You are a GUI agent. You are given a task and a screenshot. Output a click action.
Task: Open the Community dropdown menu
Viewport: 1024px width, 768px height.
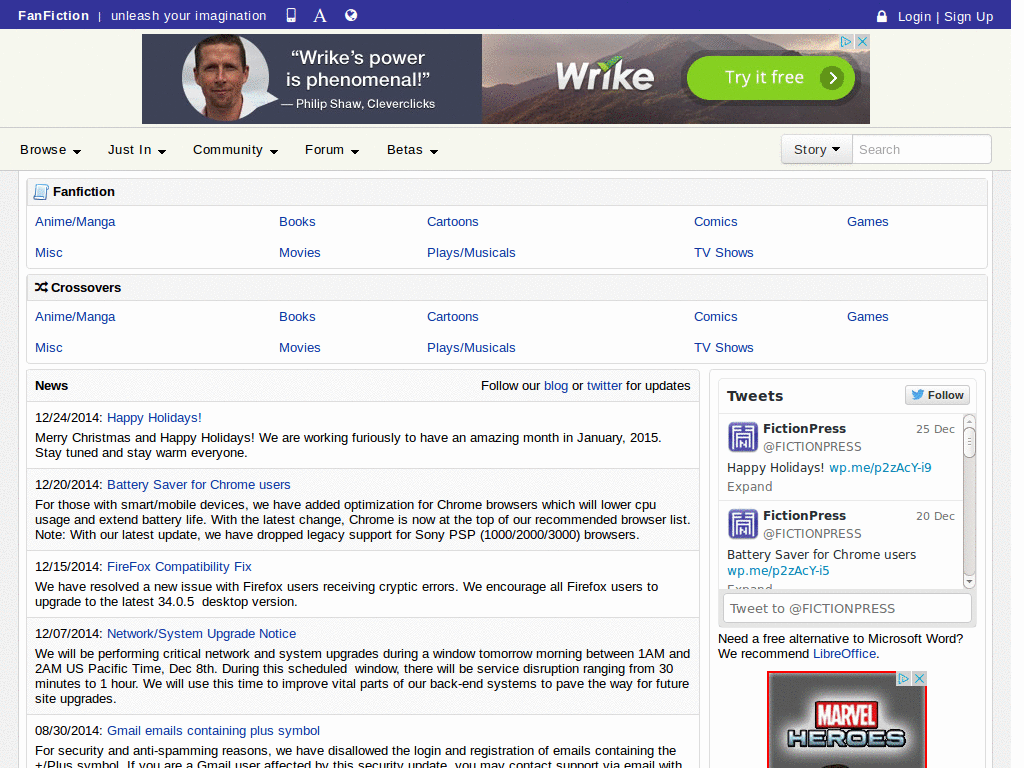235,150
